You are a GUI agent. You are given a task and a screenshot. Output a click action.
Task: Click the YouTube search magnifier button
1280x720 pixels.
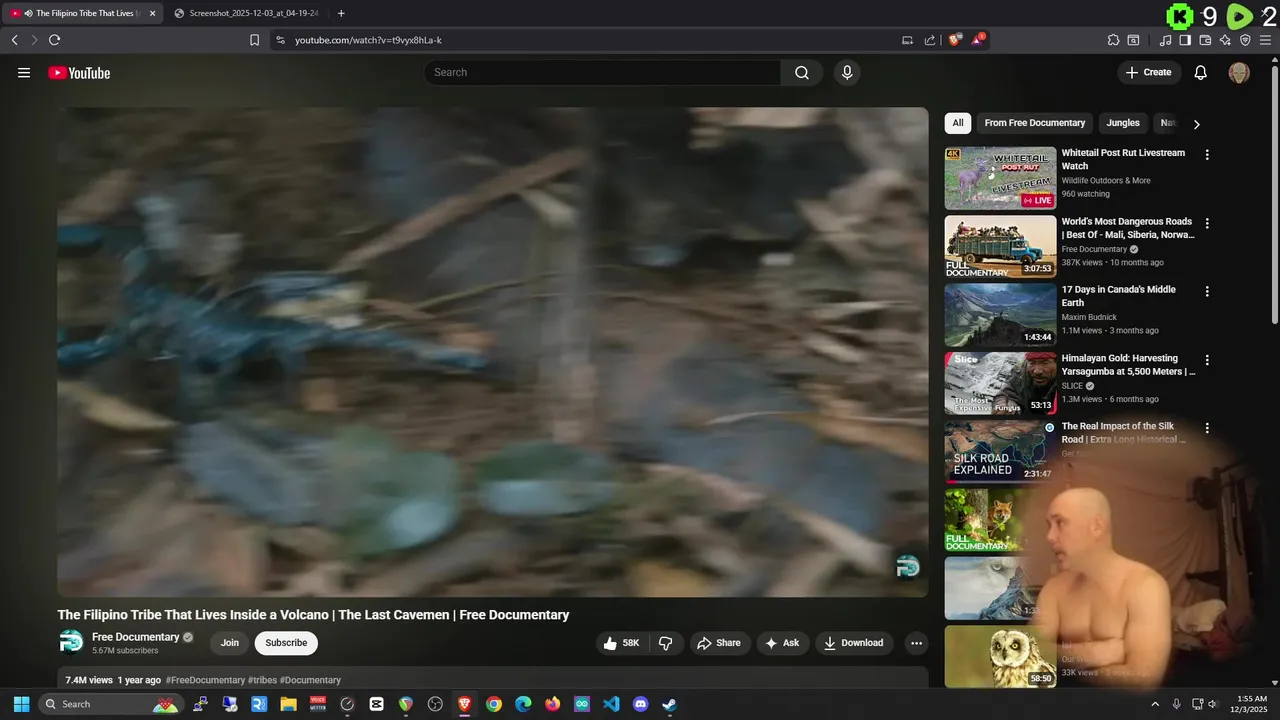pos(802,72)
